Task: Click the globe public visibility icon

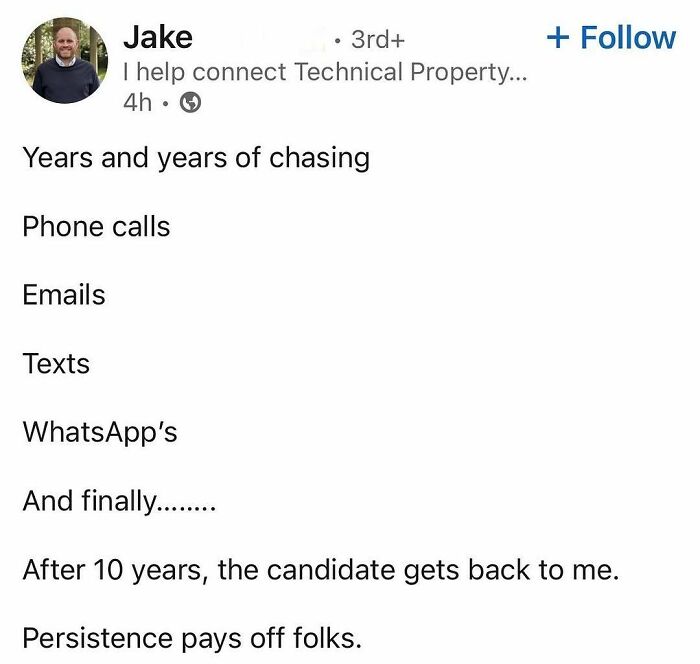Action: point(190,103)
